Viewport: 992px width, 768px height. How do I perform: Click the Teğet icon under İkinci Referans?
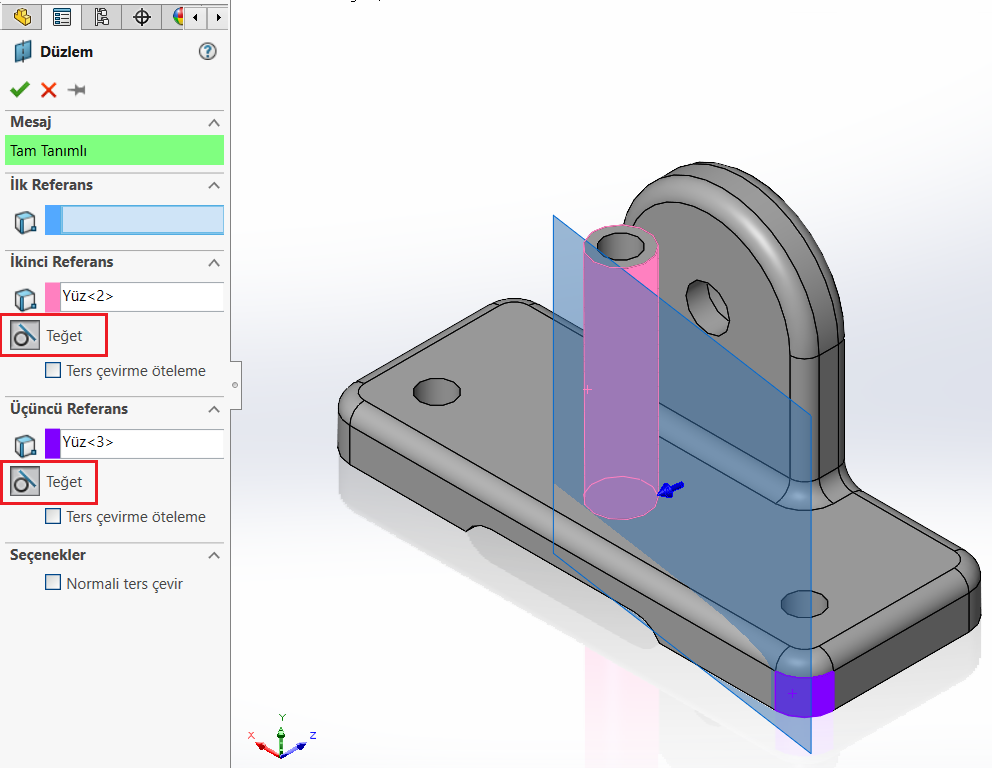(25, 336)
